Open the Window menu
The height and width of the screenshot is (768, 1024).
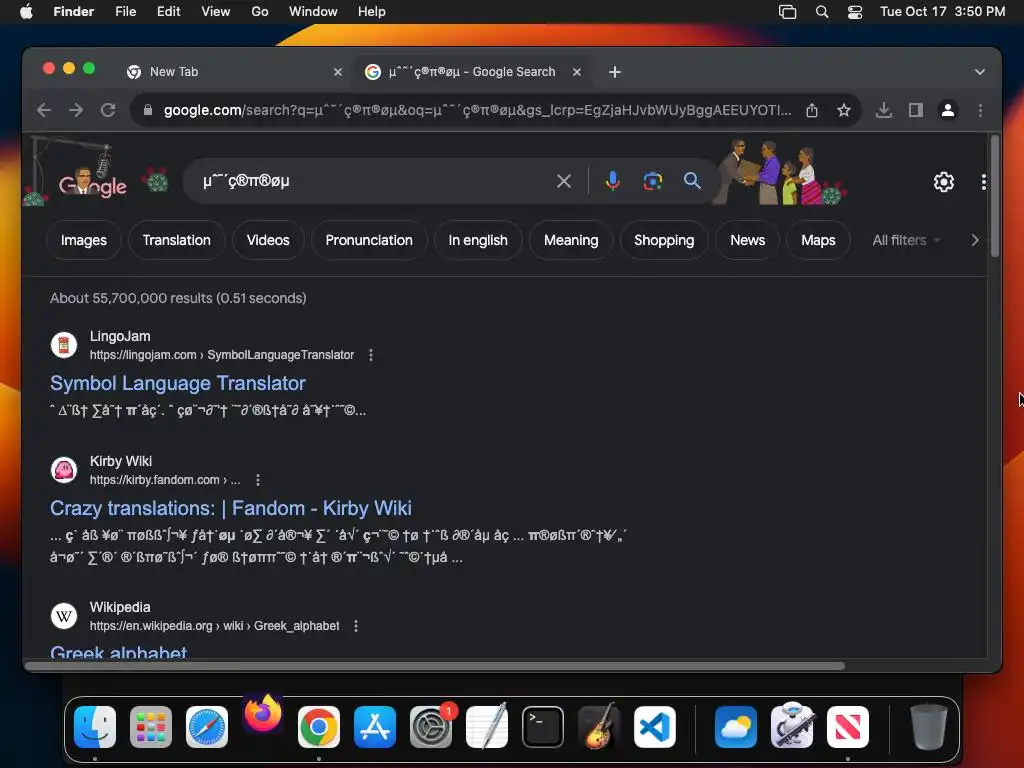coord(313,12)
